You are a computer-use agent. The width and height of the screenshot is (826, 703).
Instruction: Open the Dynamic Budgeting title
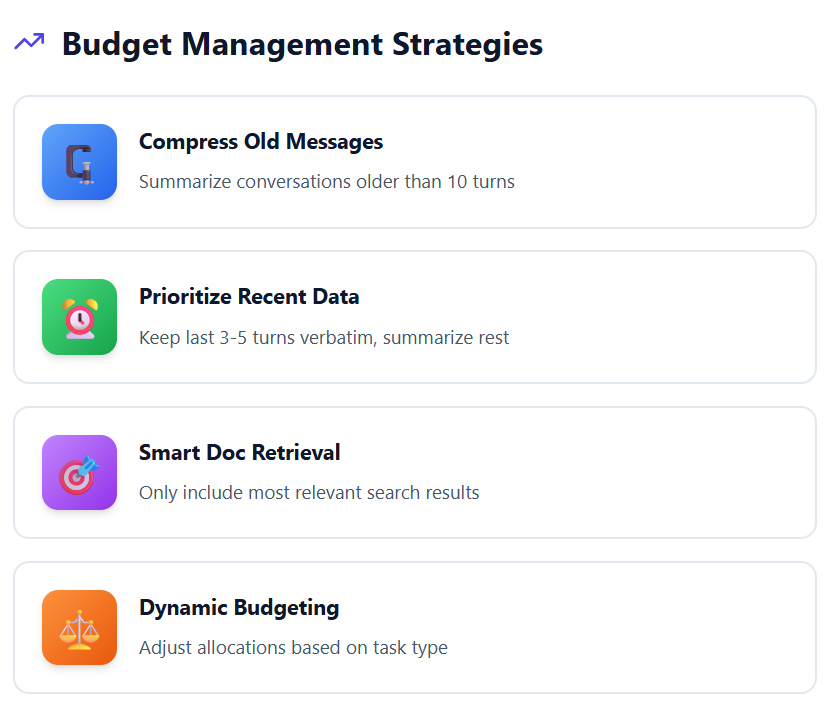coord(239,607)
